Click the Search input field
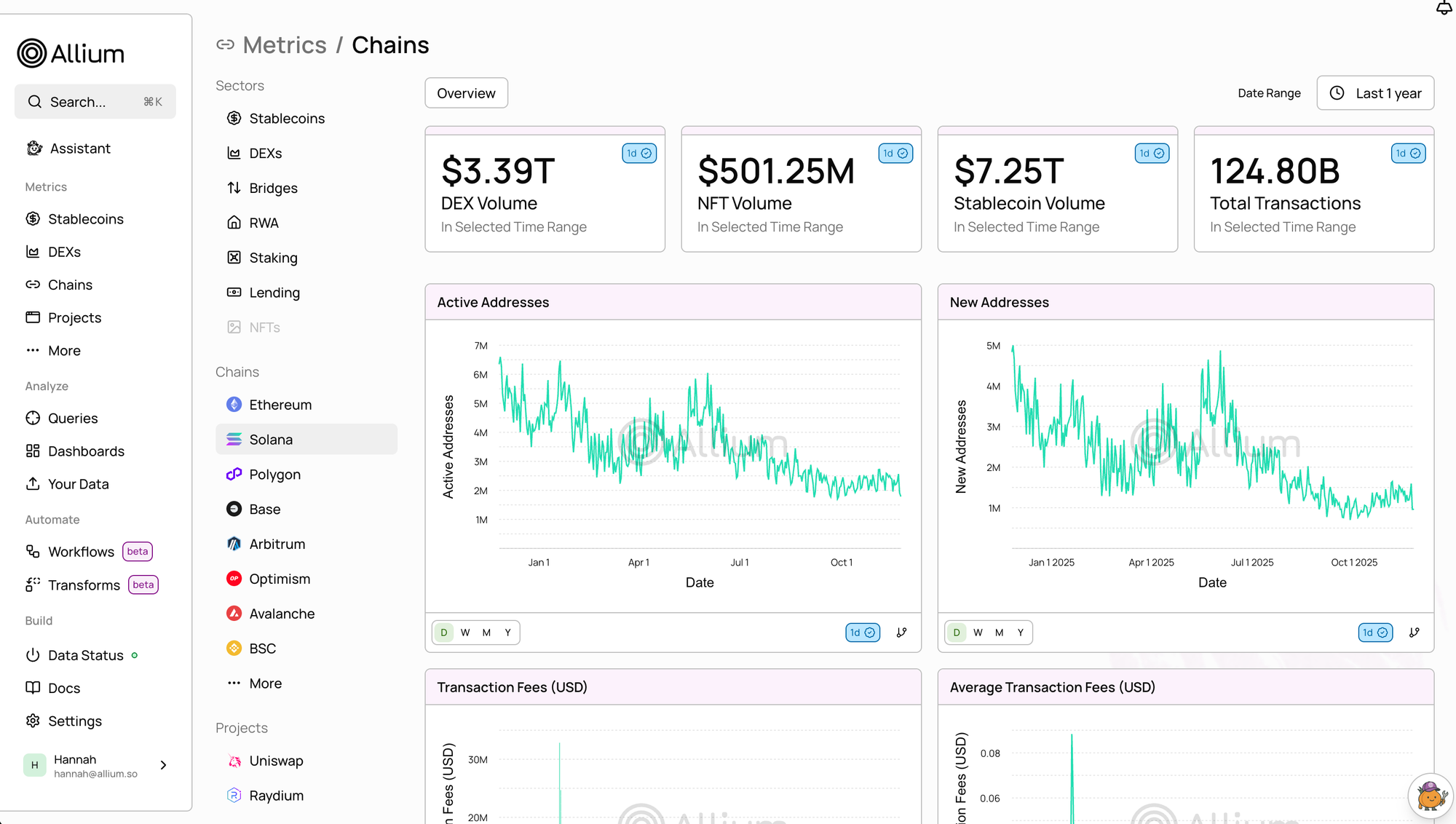Screen dimensions: 1456x824 click(95, 102)
